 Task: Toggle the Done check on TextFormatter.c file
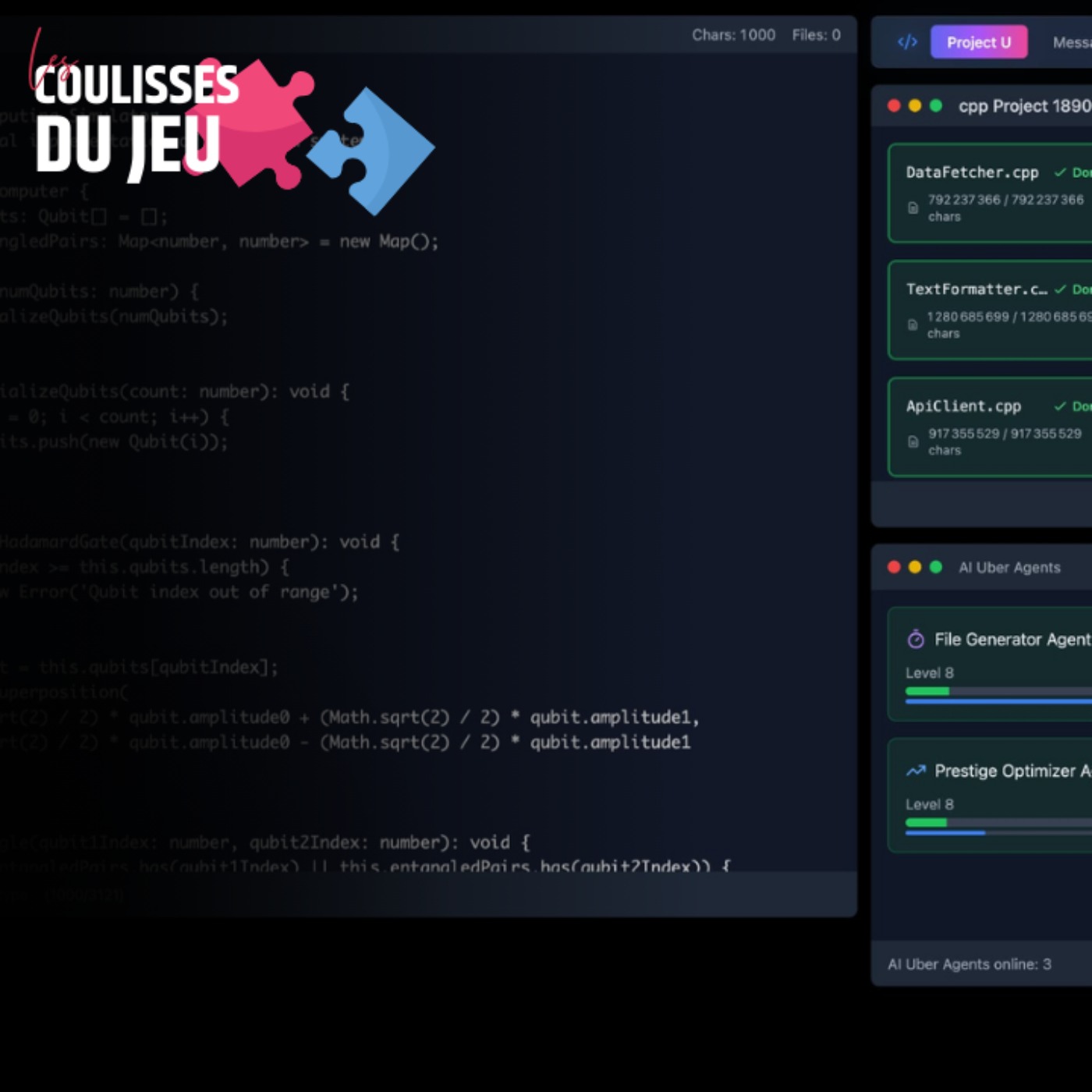pos(1061,289)
